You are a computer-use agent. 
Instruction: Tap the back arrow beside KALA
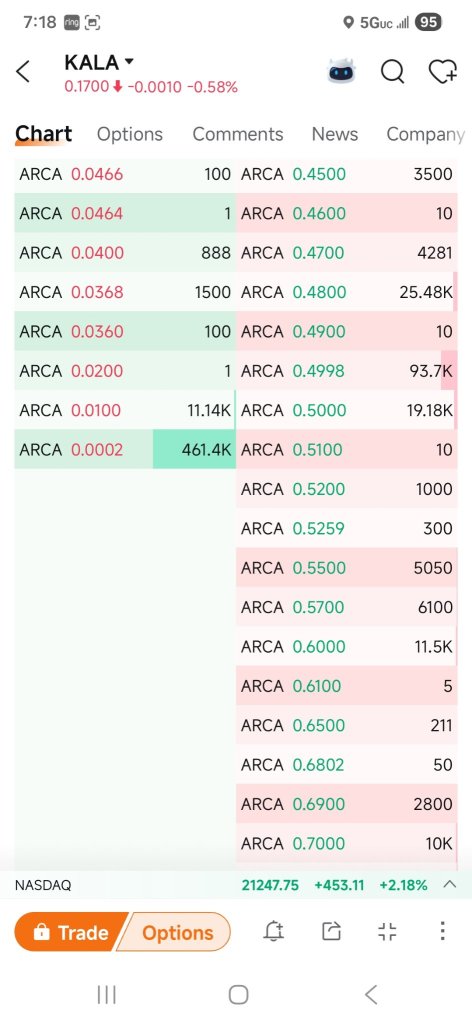(23, 72)
